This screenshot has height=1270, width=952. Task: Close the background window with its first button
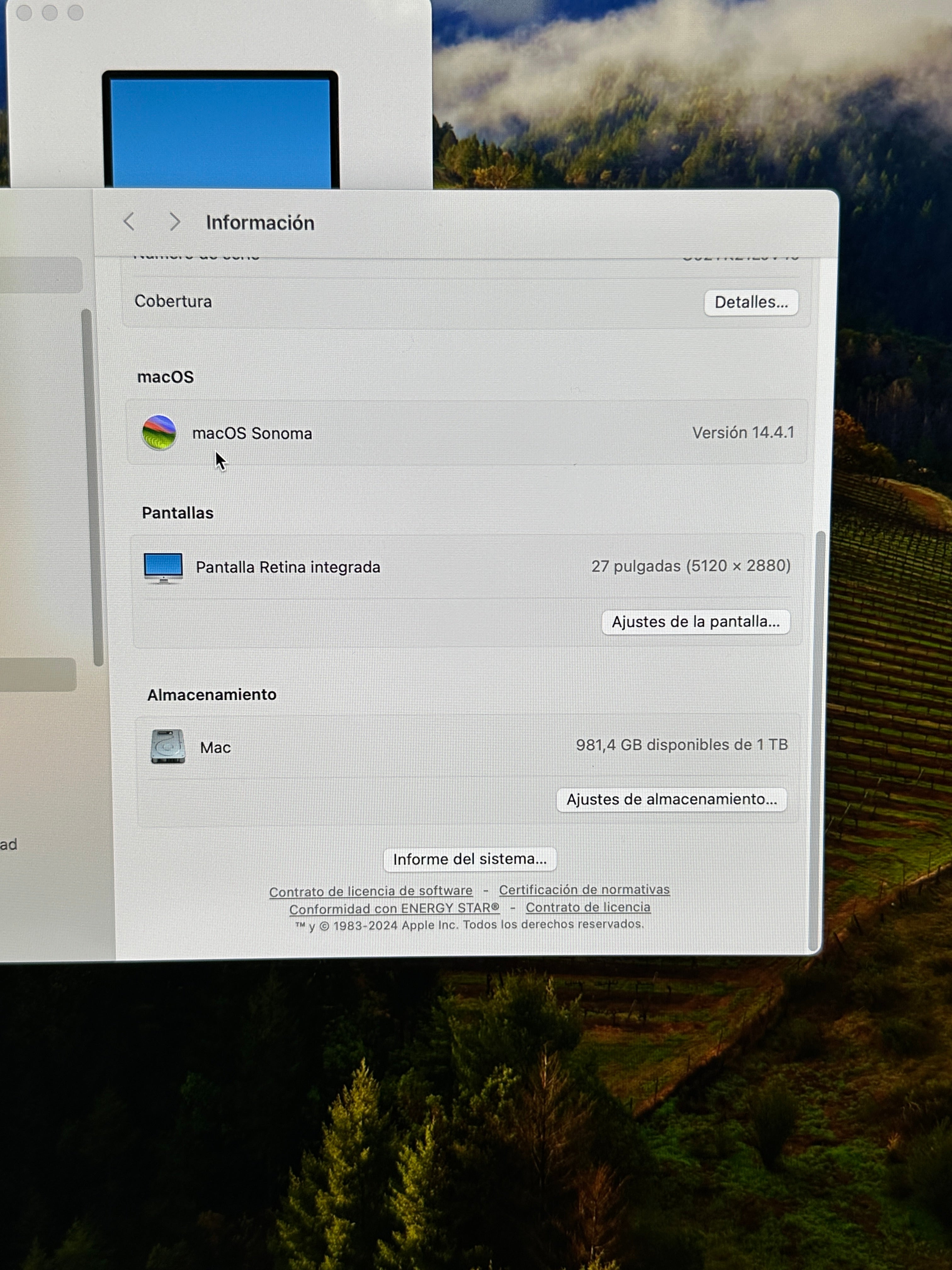tap(24, 13)
